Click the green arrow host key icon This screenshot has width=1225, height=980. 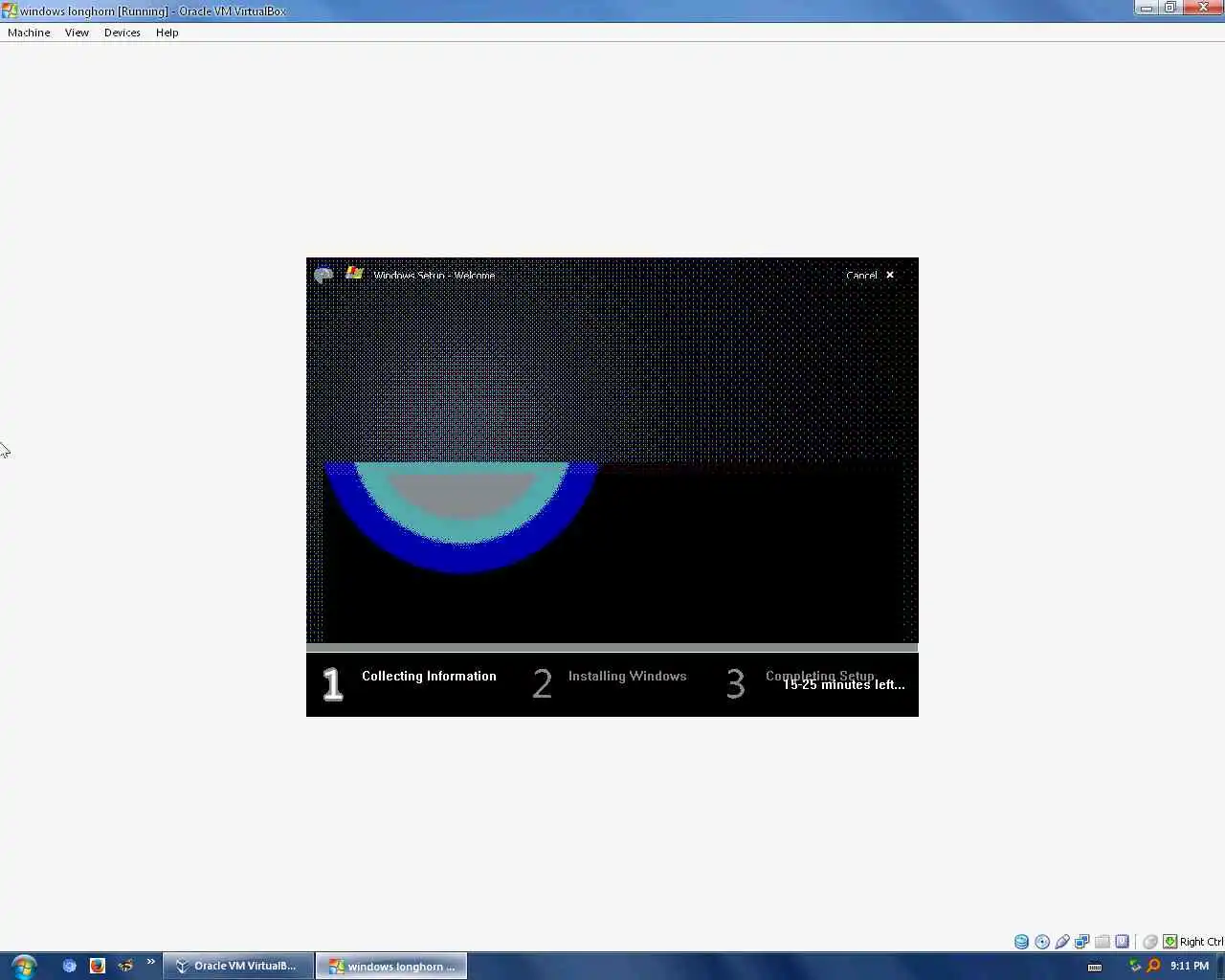(1169, 942)
